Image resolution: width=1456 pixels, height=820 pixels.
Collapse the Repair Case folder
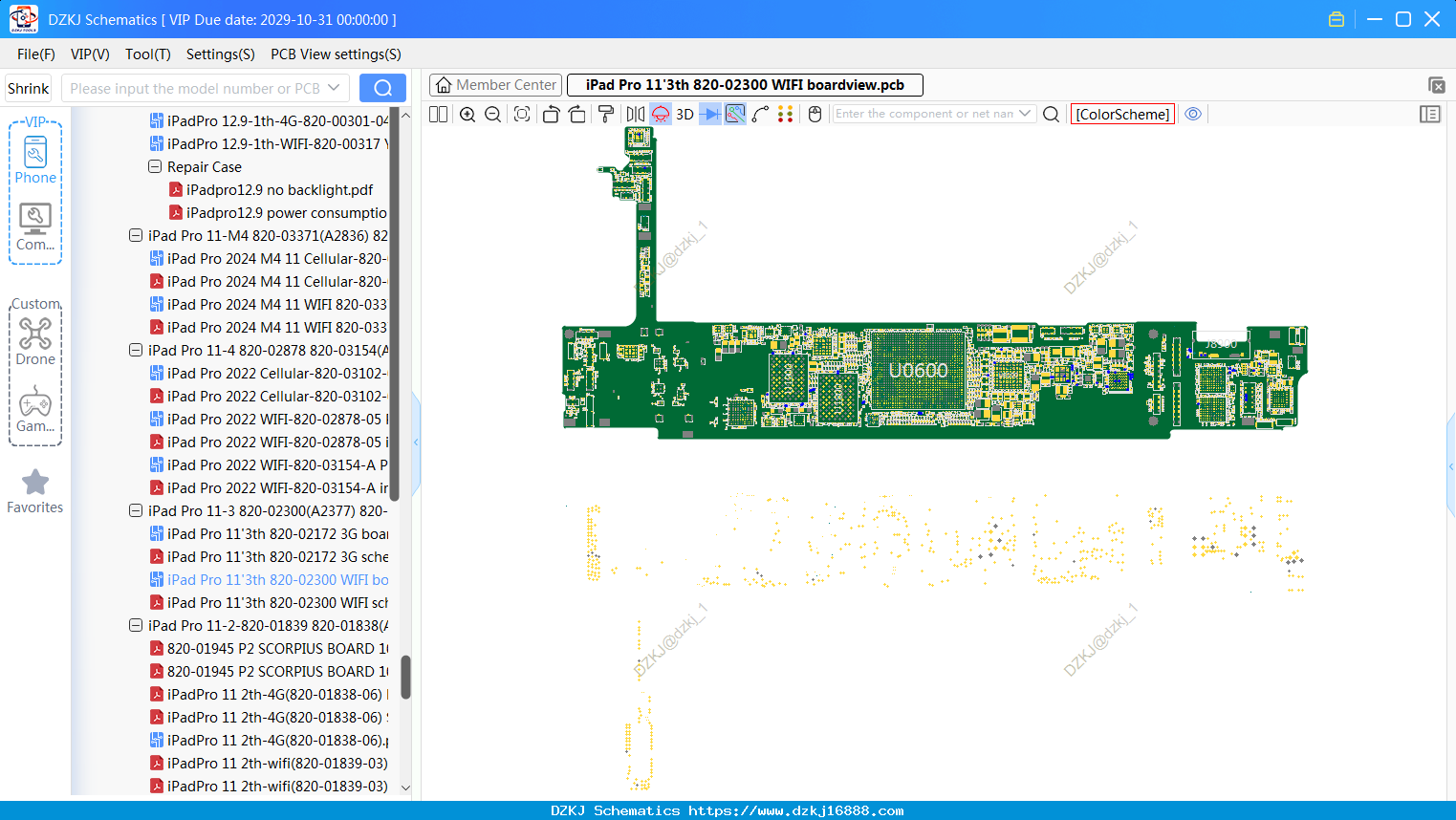(x=155, y=166)
